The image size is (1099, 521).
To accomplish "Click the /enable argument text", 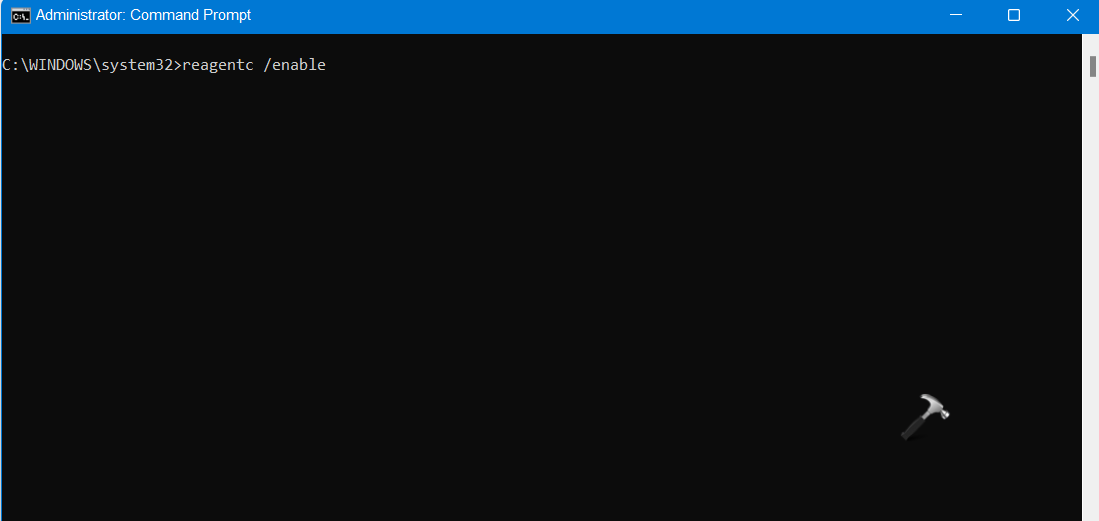I will point(294,65).
